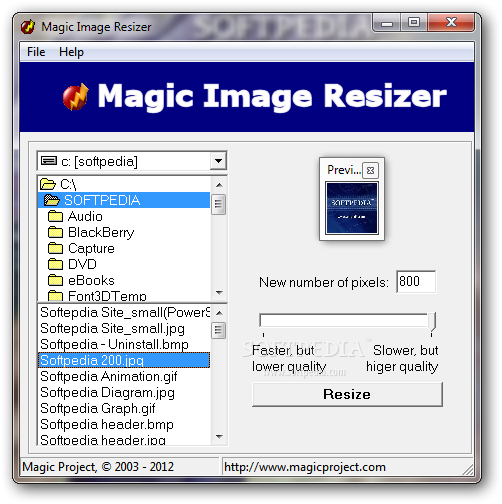
Task: Select Softpedia header.jpg file
Action: click(124, 439)
